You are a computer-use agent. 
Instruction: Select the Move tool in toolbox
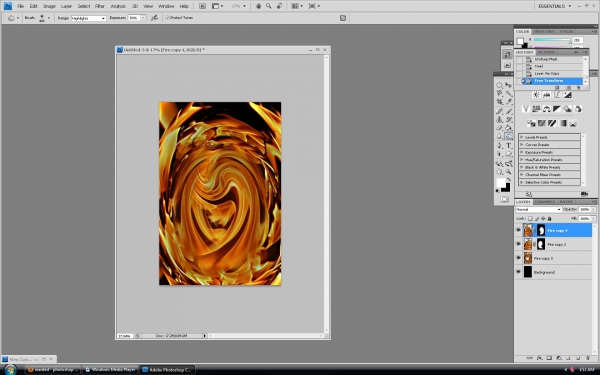pyautogui.click(x=509, y=85)
